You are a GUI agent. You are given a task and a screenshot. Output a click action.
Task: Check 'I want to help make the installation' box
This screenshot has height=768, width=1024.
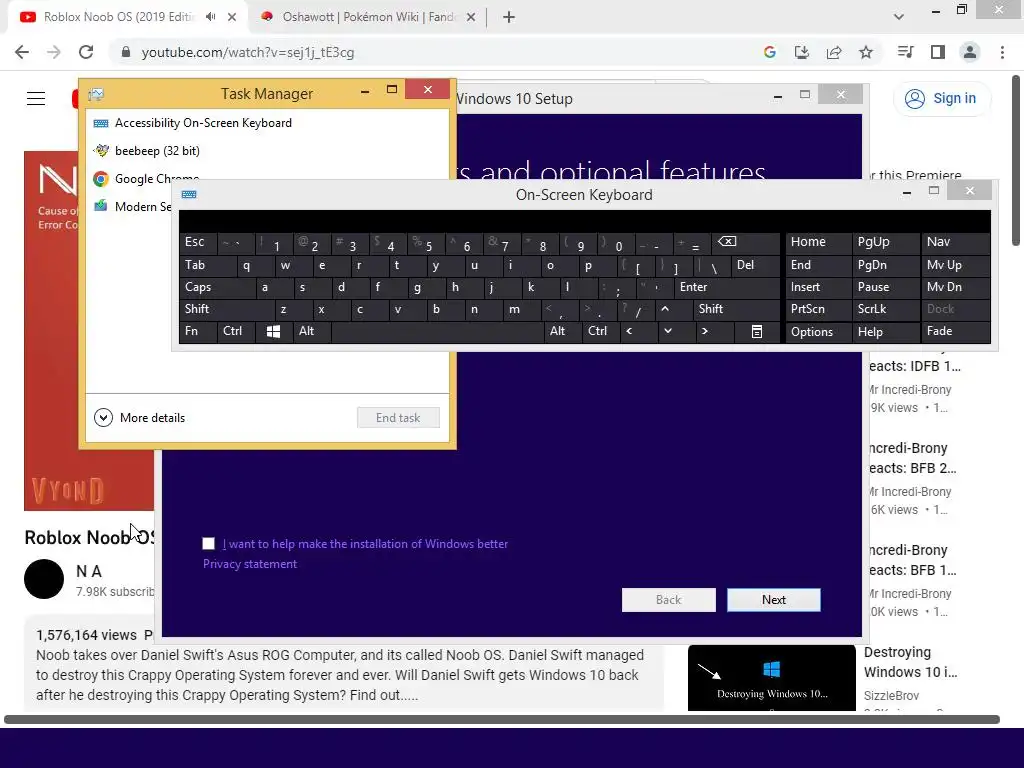(x=208, y=543)
